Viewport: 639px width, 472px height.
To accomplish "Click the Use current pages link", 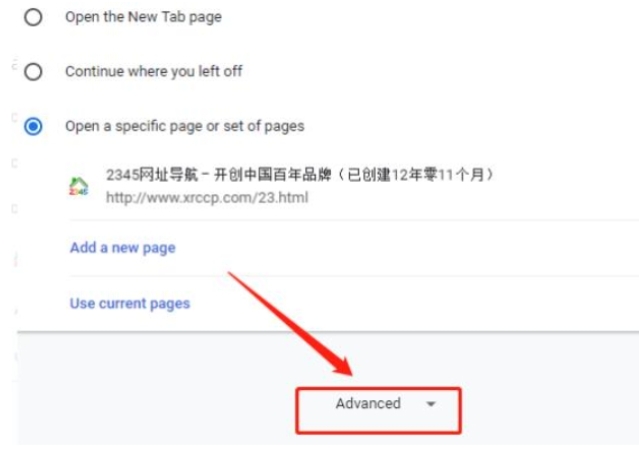I will click(x=130, y=304).
